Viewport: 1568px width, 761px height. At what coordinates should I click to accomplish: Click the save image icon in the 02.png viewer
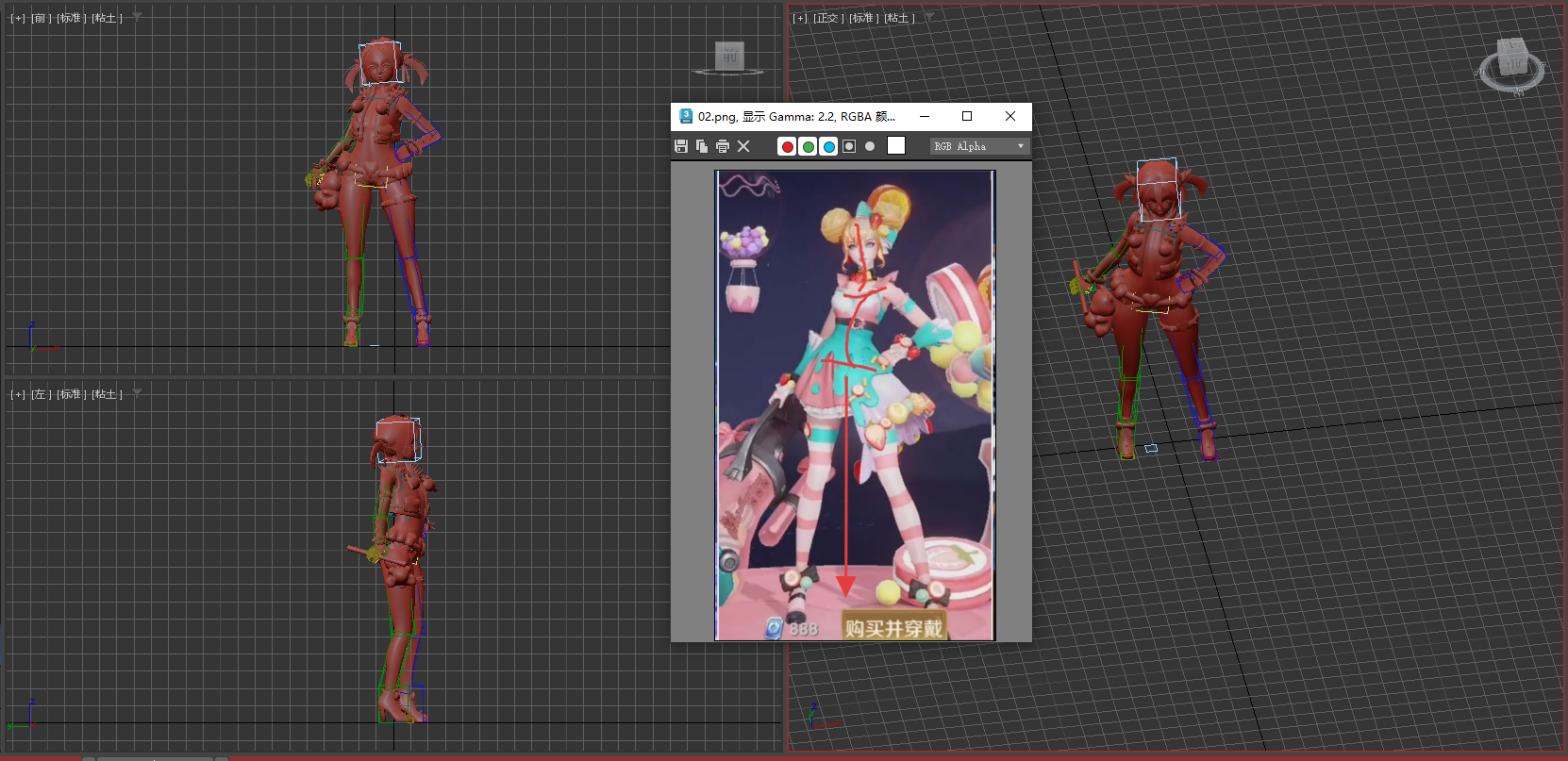[x=681, y=146]
